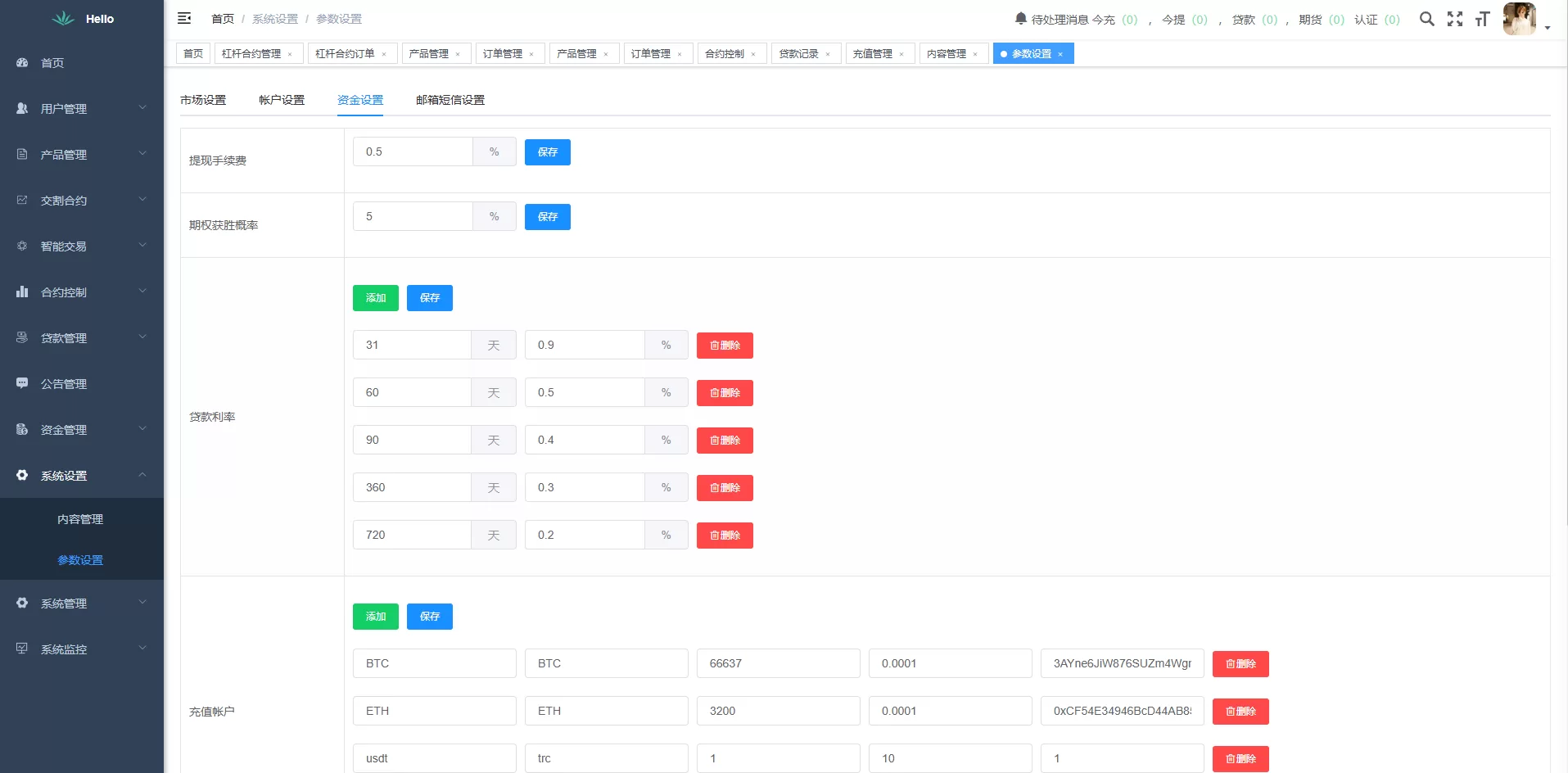The width and height of the screenshot is (1568, 773).
Task: Delete the BTC recharge account row
Action: click(1240, 664)
